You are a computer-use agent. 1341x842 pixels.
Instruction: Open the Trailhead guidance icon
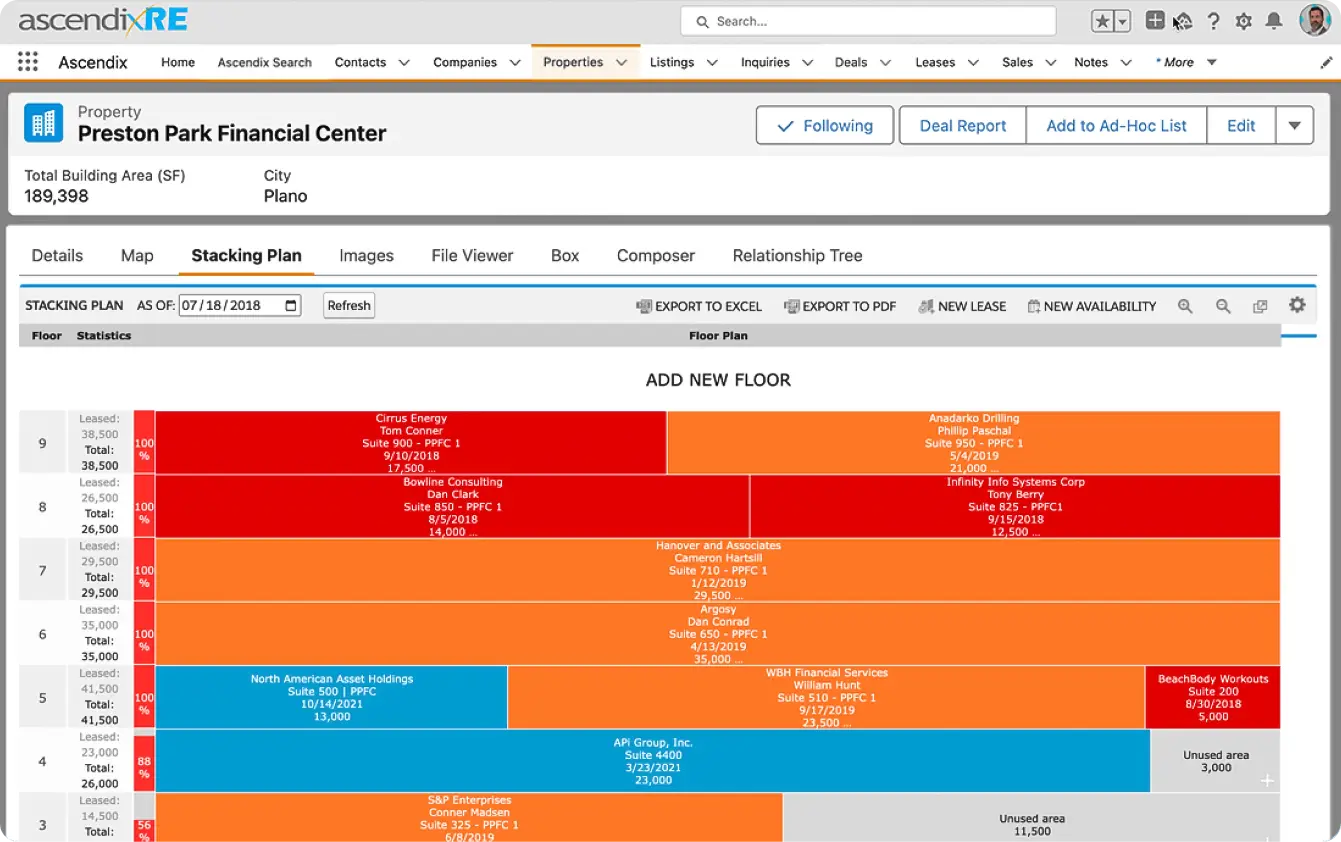1183,21
